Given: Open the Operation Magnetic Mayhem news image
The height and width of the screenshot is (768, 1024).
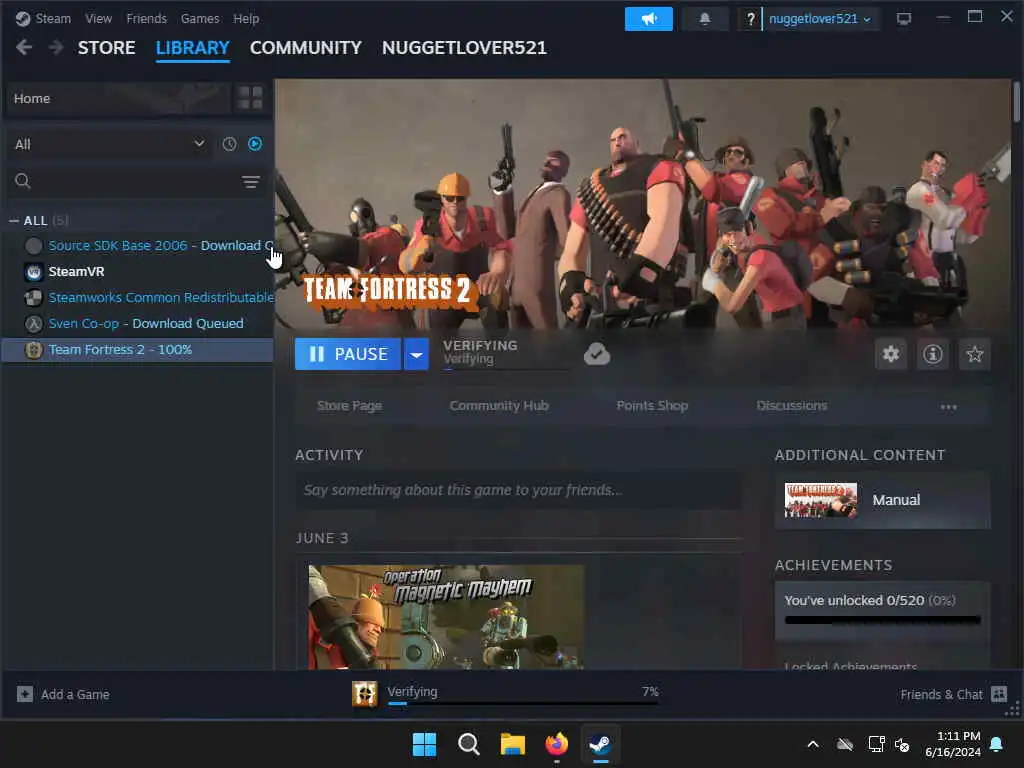Looking at the screenshot, I should click(x=446, y=617).
